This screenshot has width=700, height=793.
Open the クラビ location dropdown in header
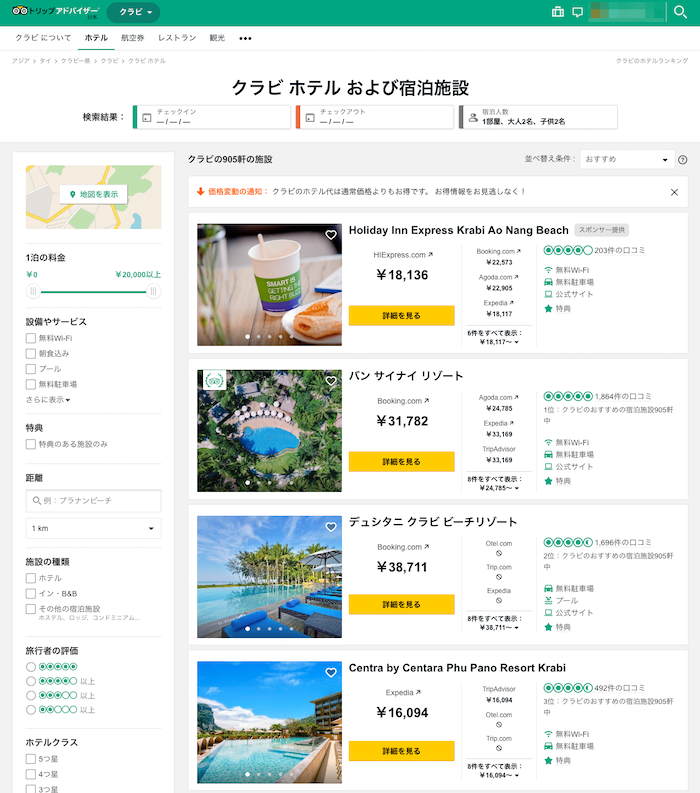pyautogui.click(x=134, y=12)
